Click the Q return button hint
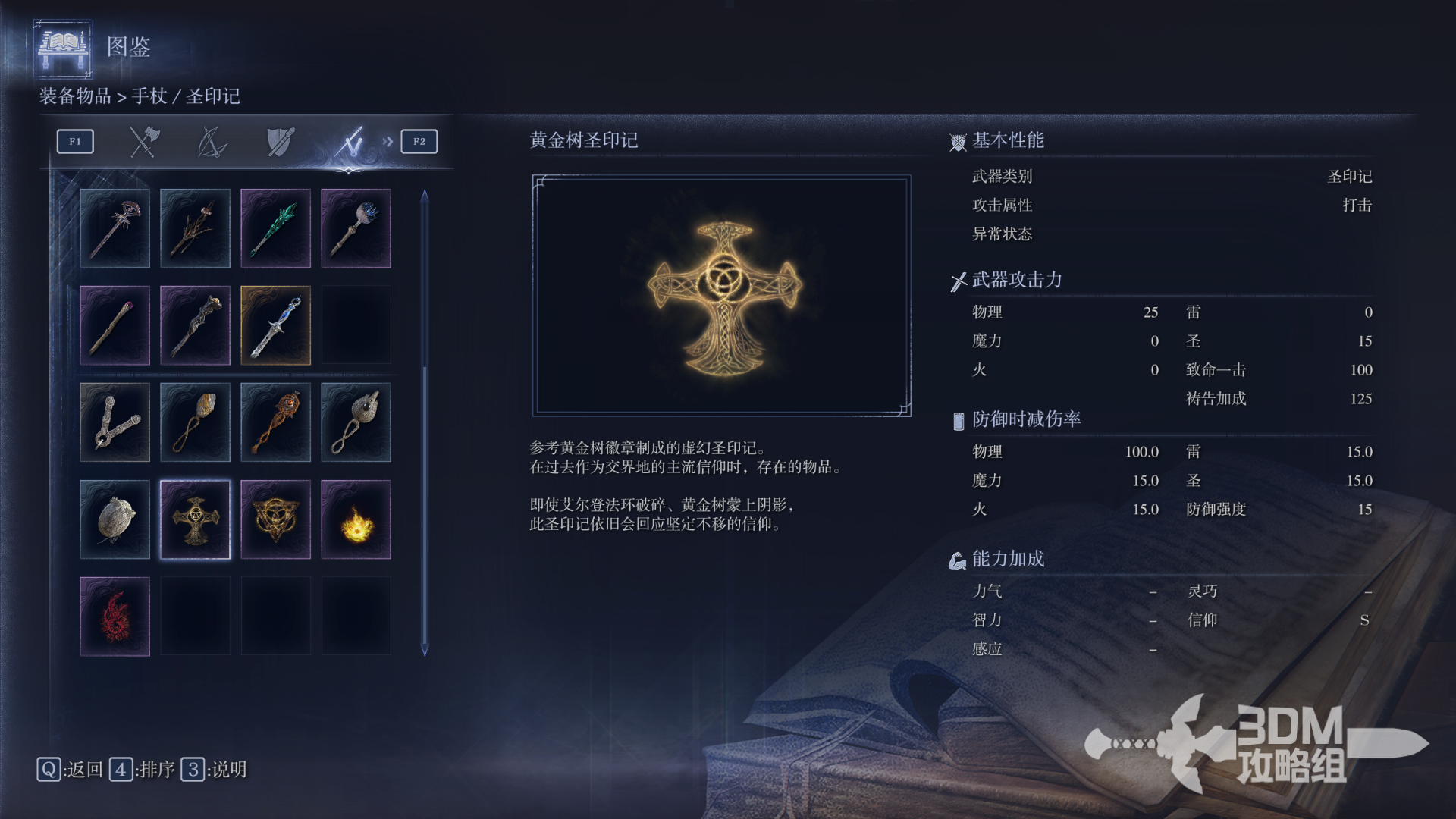 70,770
